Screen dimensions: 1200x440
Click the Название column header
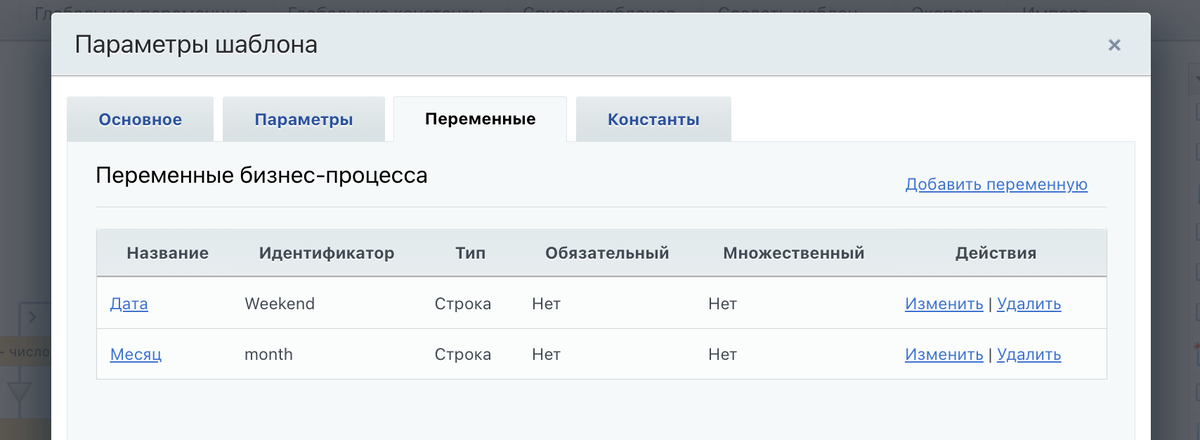coord(167,253)
